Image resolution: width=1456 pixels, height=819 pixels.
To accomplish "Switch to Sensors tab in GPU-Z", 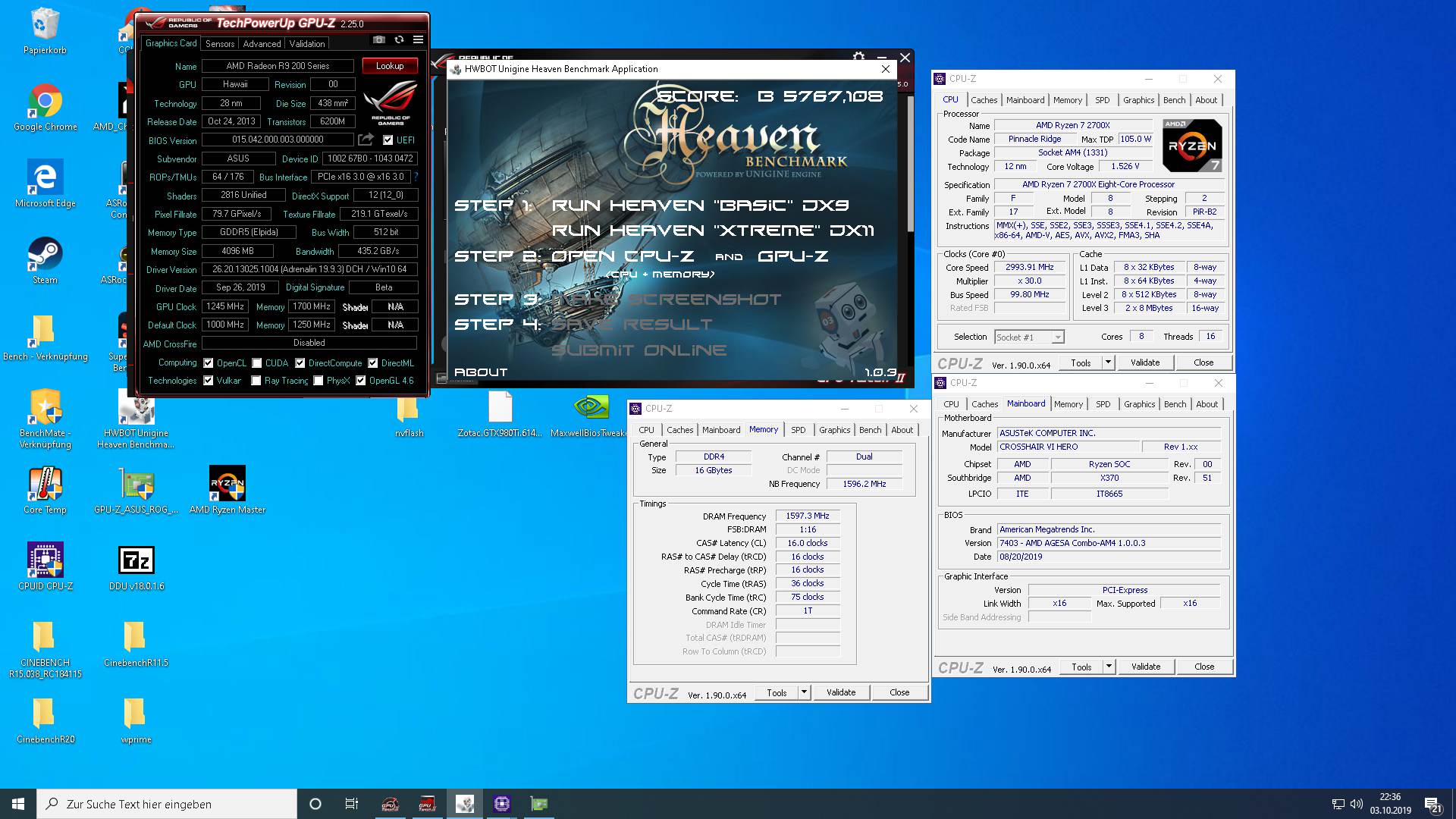I will (x=220, y=44).
